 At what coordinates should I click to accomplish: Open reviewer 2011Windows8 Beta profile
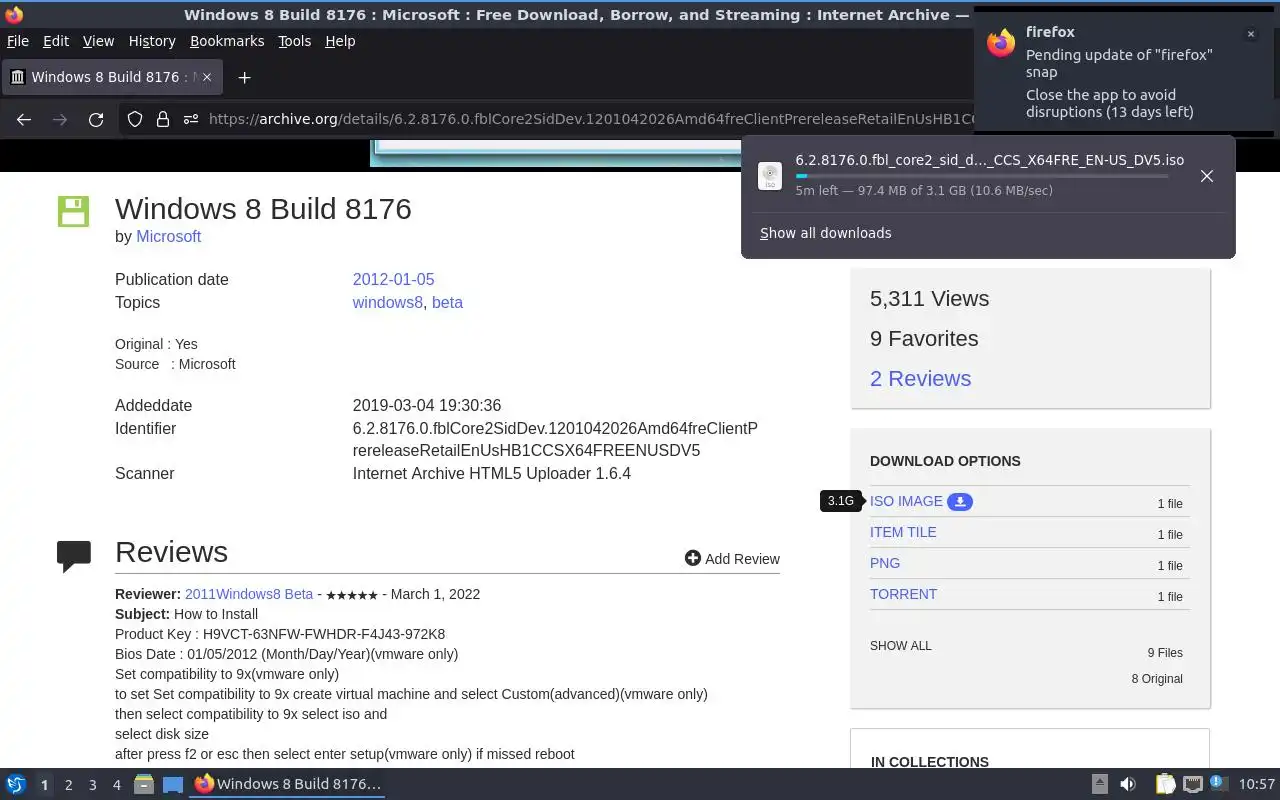(x=249, y=594)
